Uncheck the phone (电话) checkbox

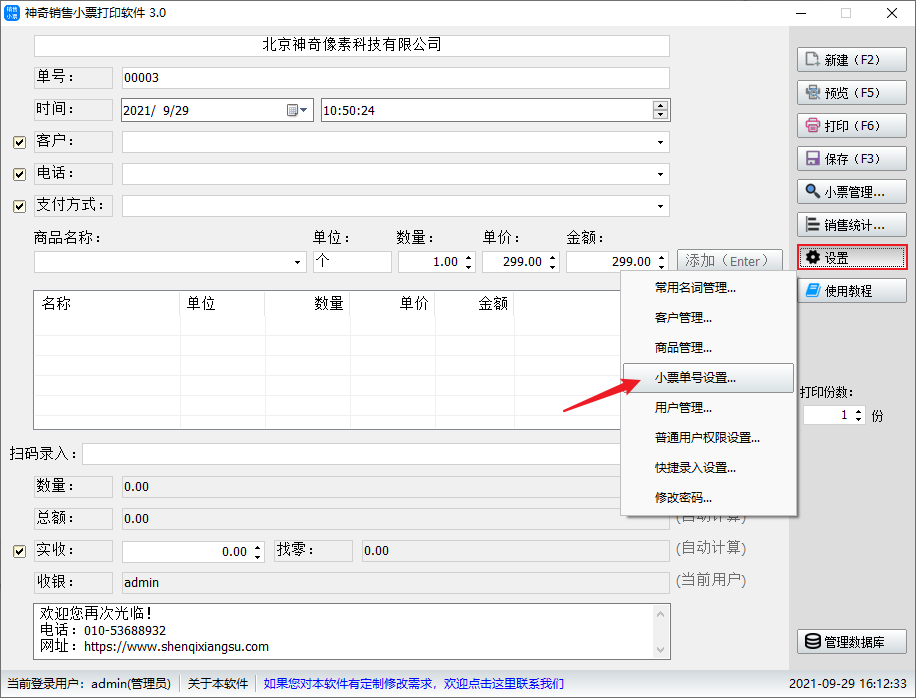point(19,175)
